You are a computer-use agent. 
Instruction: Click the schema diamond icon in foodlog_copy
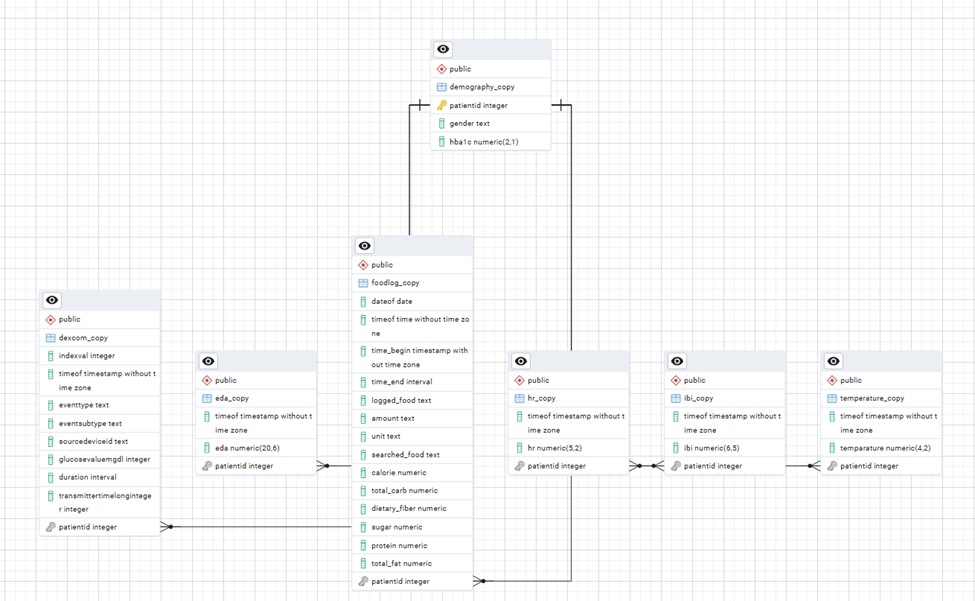coord(363,265)
